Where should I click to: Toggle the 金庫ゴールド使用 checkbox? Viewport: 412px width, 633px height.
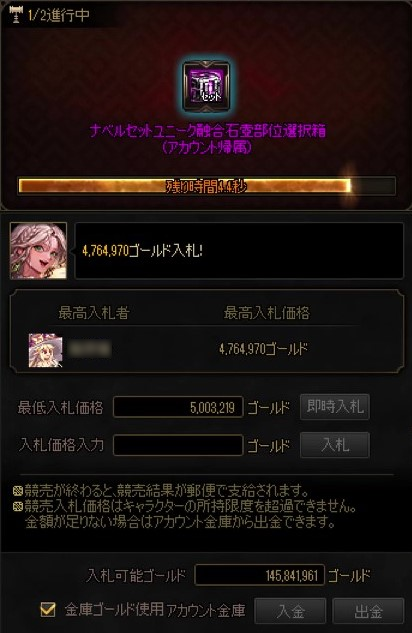point(48,609)
